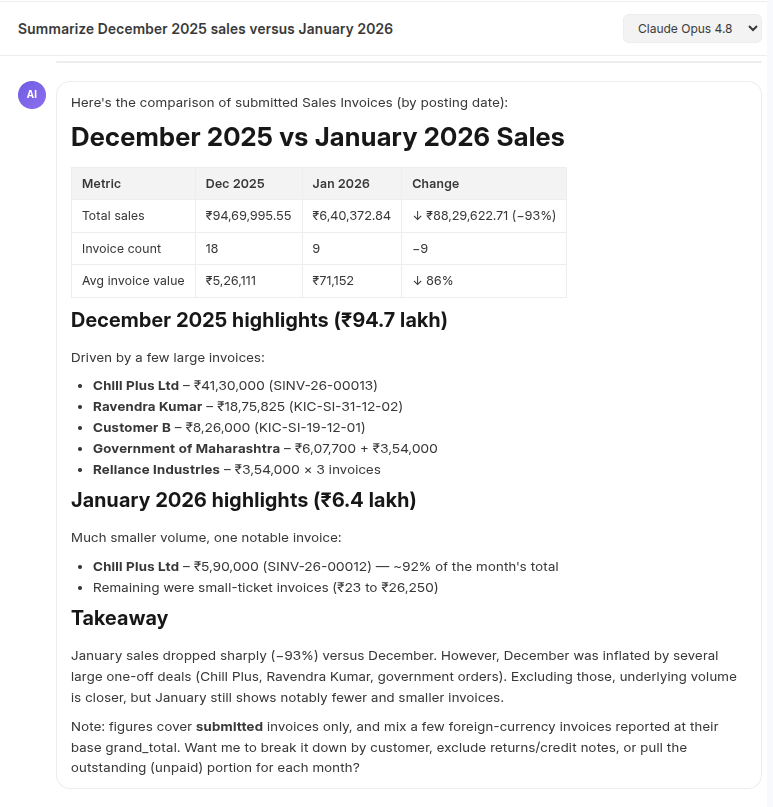Click the Takeaway heading
This screenshot has width=773, height=807.
click(x=119, y=618)
